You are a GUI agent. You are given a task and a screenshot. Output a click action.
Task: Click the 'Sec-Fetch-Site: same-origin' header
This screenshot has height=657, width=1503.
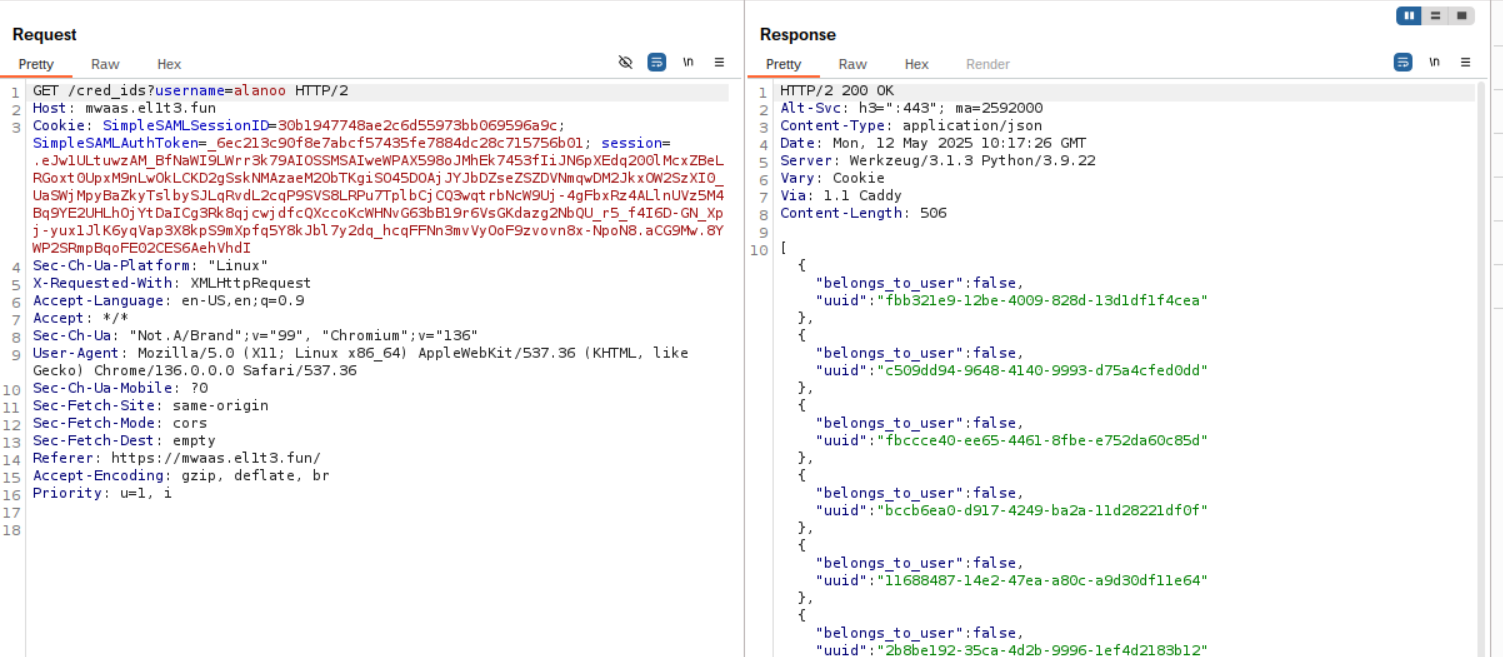pyautogui.click(x=150, y=406)
